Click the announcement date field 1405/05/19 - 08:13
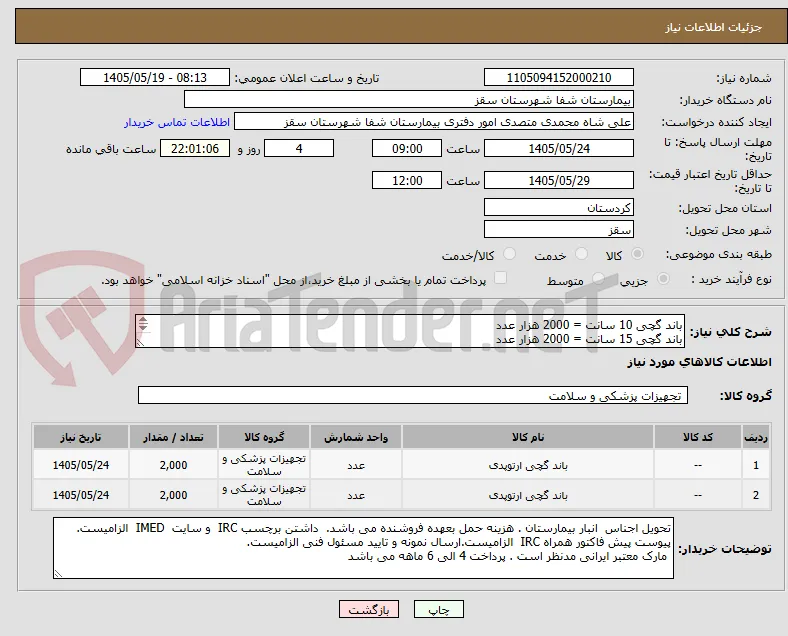Image resolution: width=788 pixels, height=636 pixels. click(x=155, y=78)
